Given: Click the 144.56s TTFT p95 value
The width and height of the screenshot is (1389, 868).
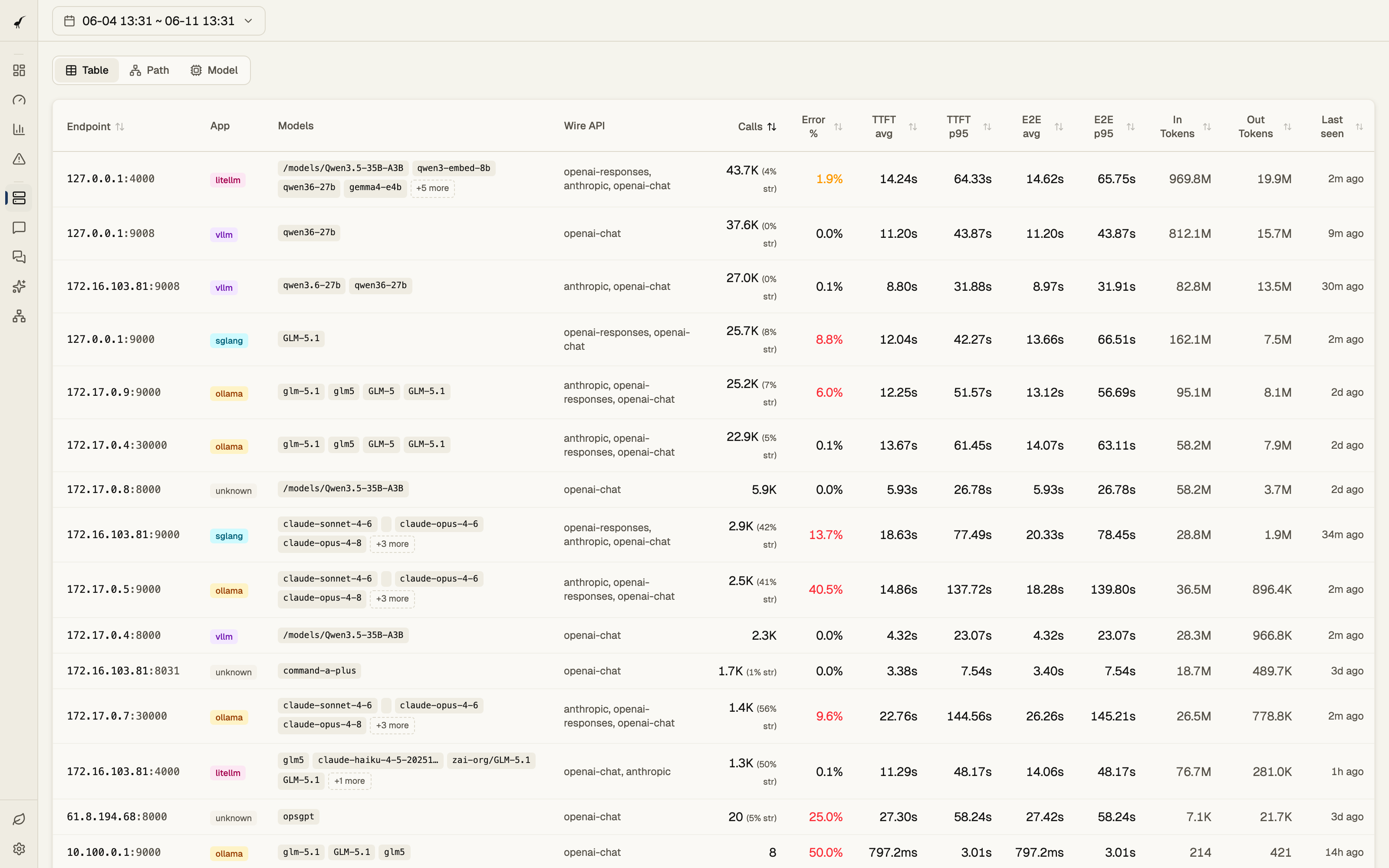Looking at the screenshot, I should click(x=969, y=717).
